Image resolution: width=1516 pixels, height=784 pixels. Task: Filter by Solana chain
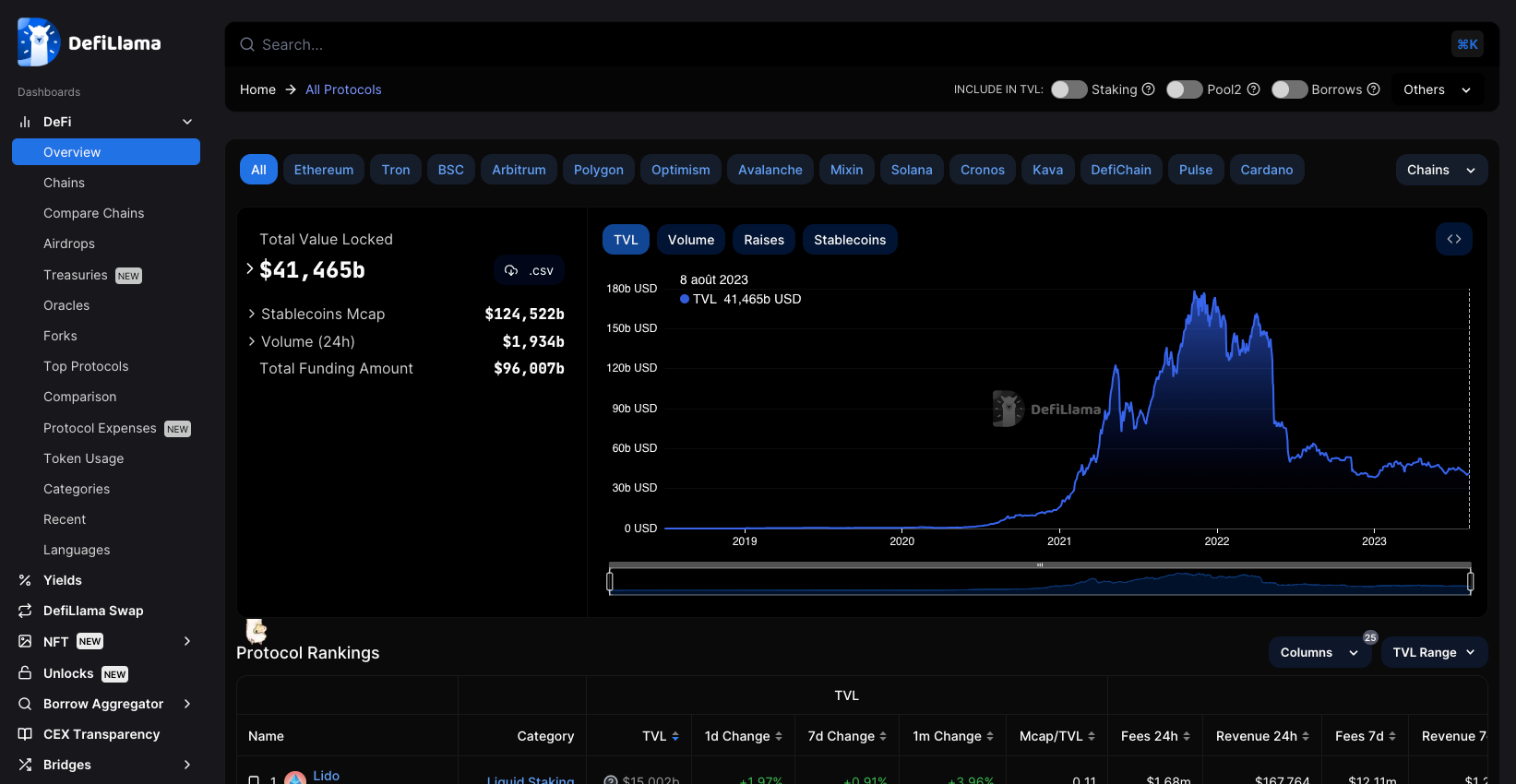coord(912,170)
